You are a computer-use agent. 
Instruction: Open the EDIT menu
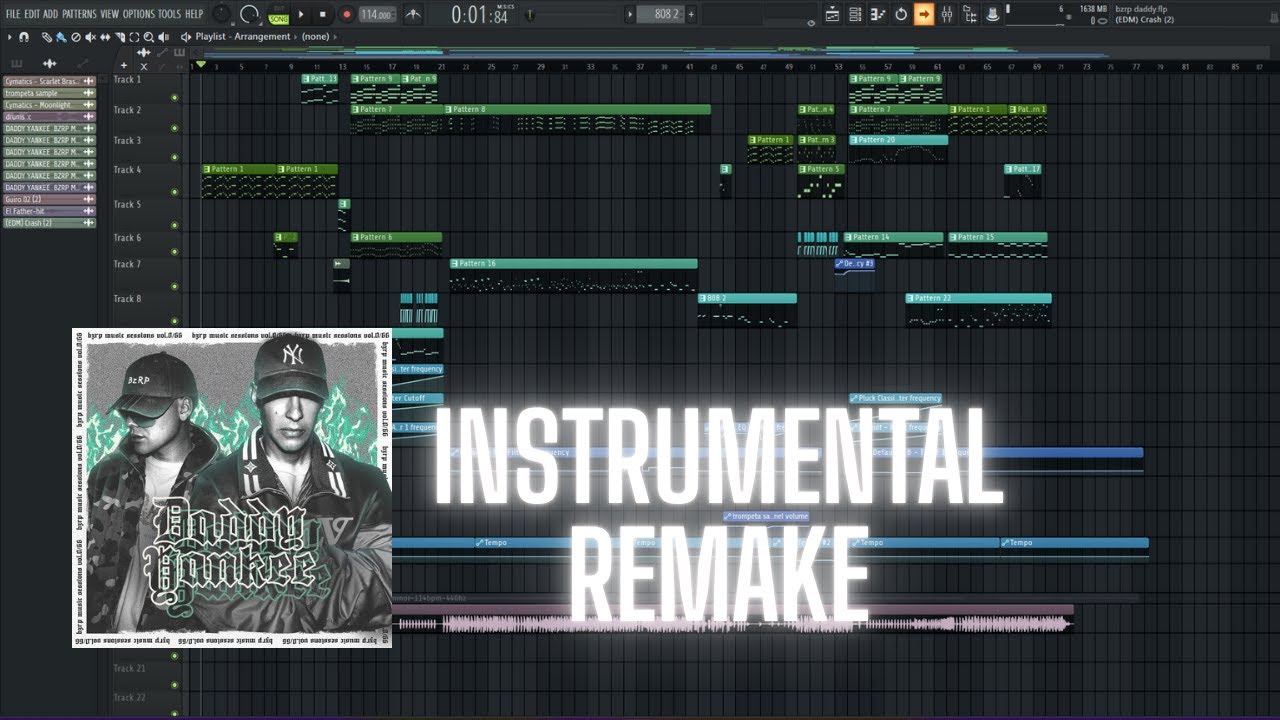point(32,14)
